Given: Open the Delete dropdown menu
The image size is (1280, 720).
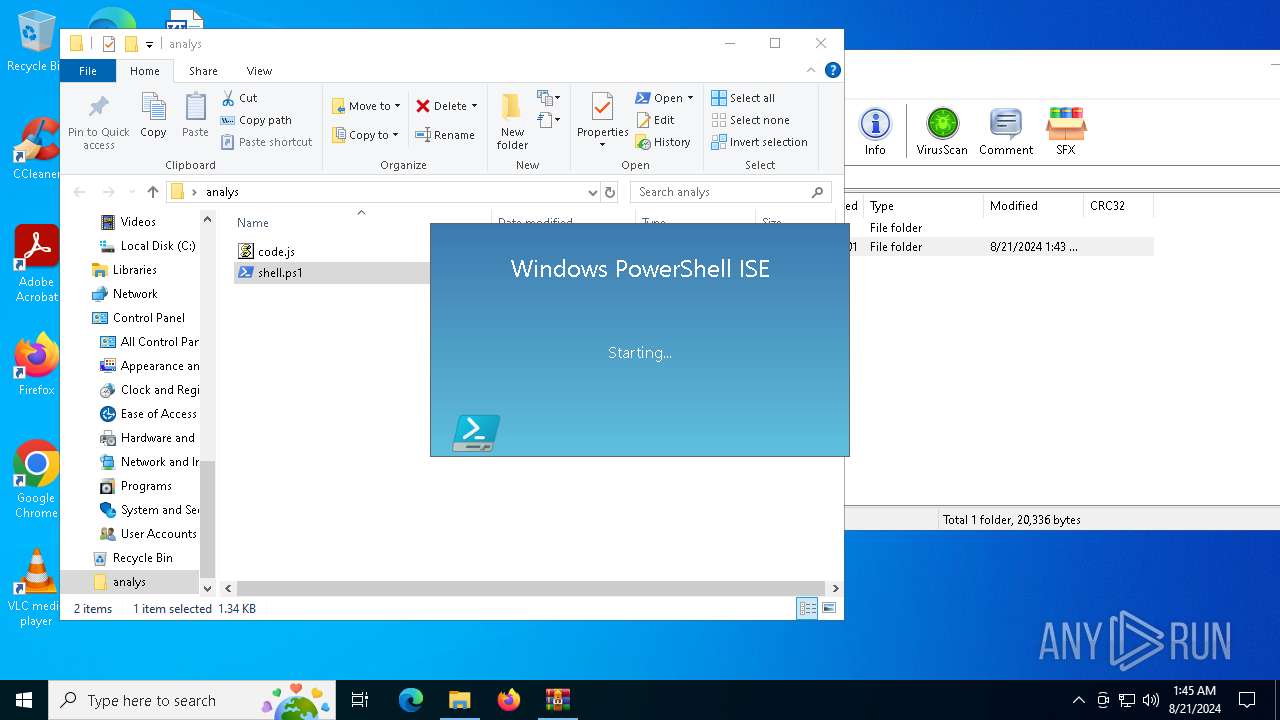Looking at the screenshot, I should (447, 106).
